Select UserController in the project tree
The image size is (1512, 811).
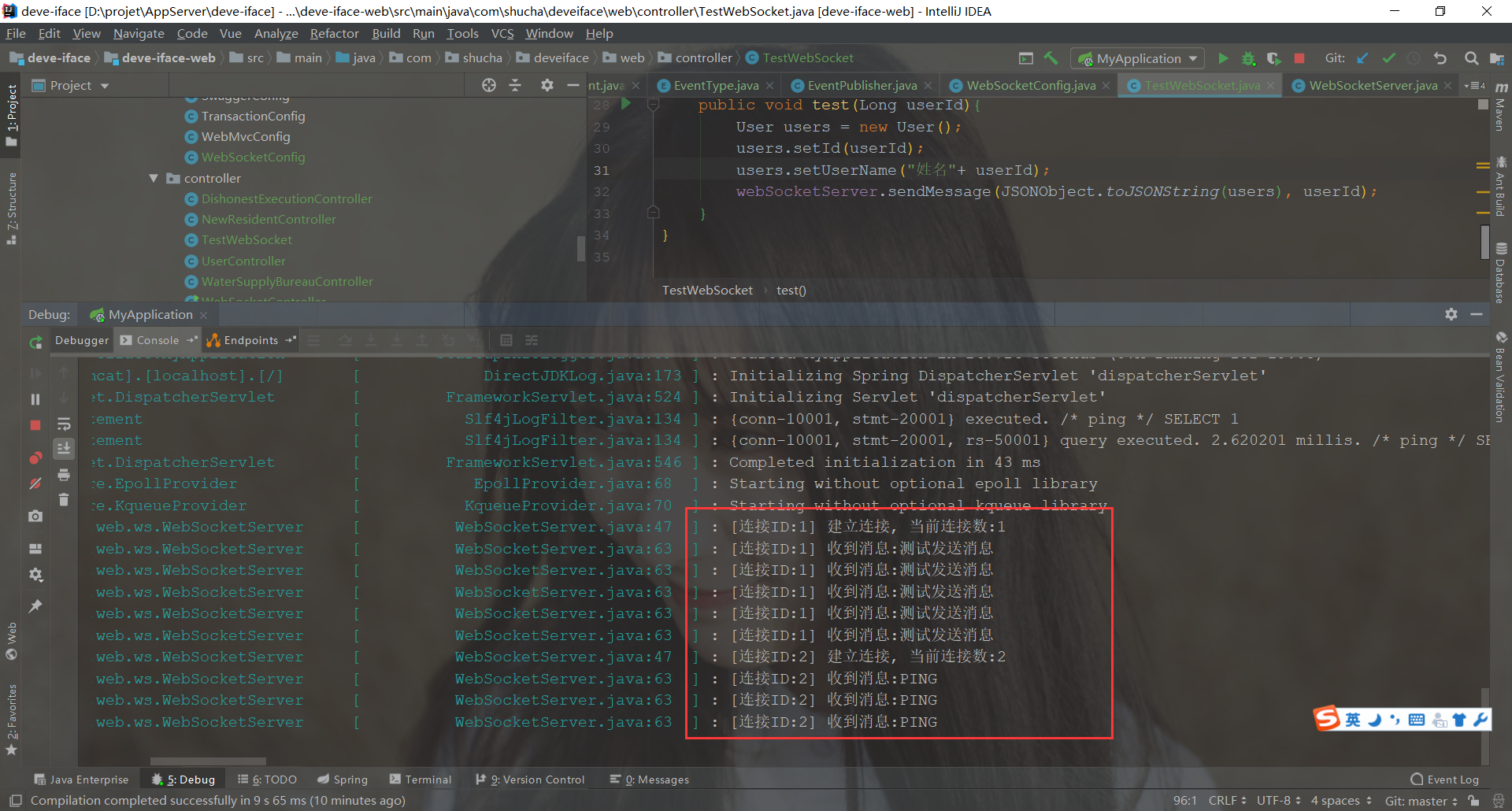click(x=243, y=261)
